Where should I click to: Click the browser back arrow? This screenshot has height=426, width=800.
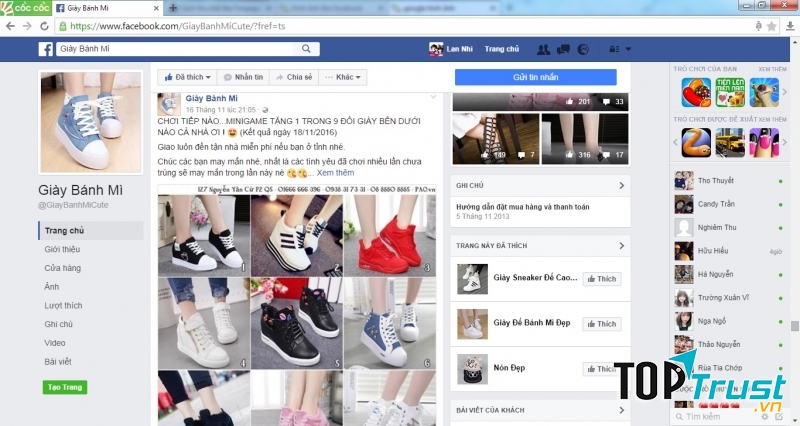coord(10,24)
